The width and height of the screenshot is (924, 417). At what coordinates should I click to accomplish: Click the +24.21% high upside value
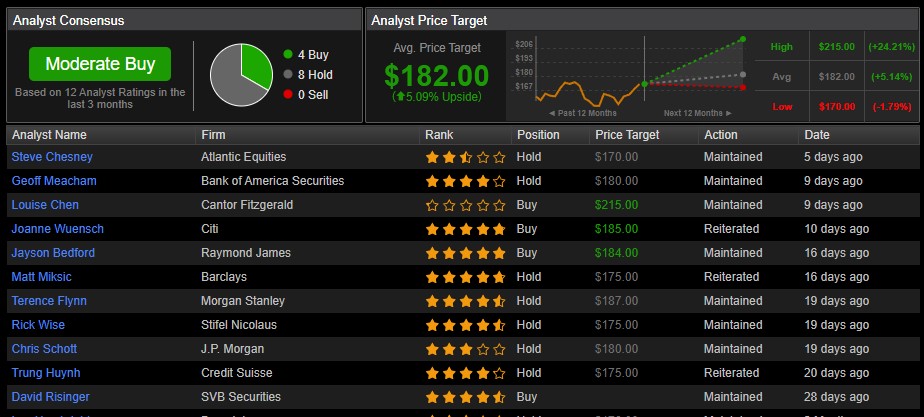click(x=891, y=47)
